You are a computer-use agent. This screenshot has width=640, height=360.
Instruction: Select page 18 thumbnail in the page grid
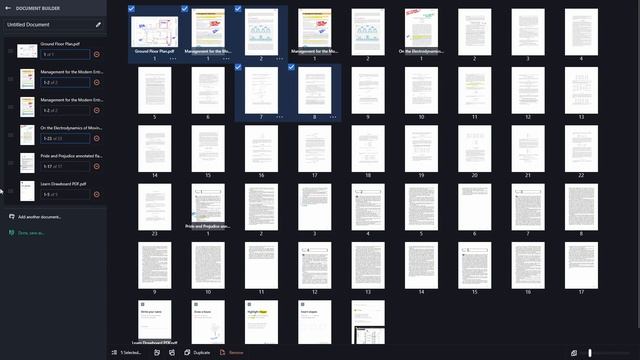point(368,149)
